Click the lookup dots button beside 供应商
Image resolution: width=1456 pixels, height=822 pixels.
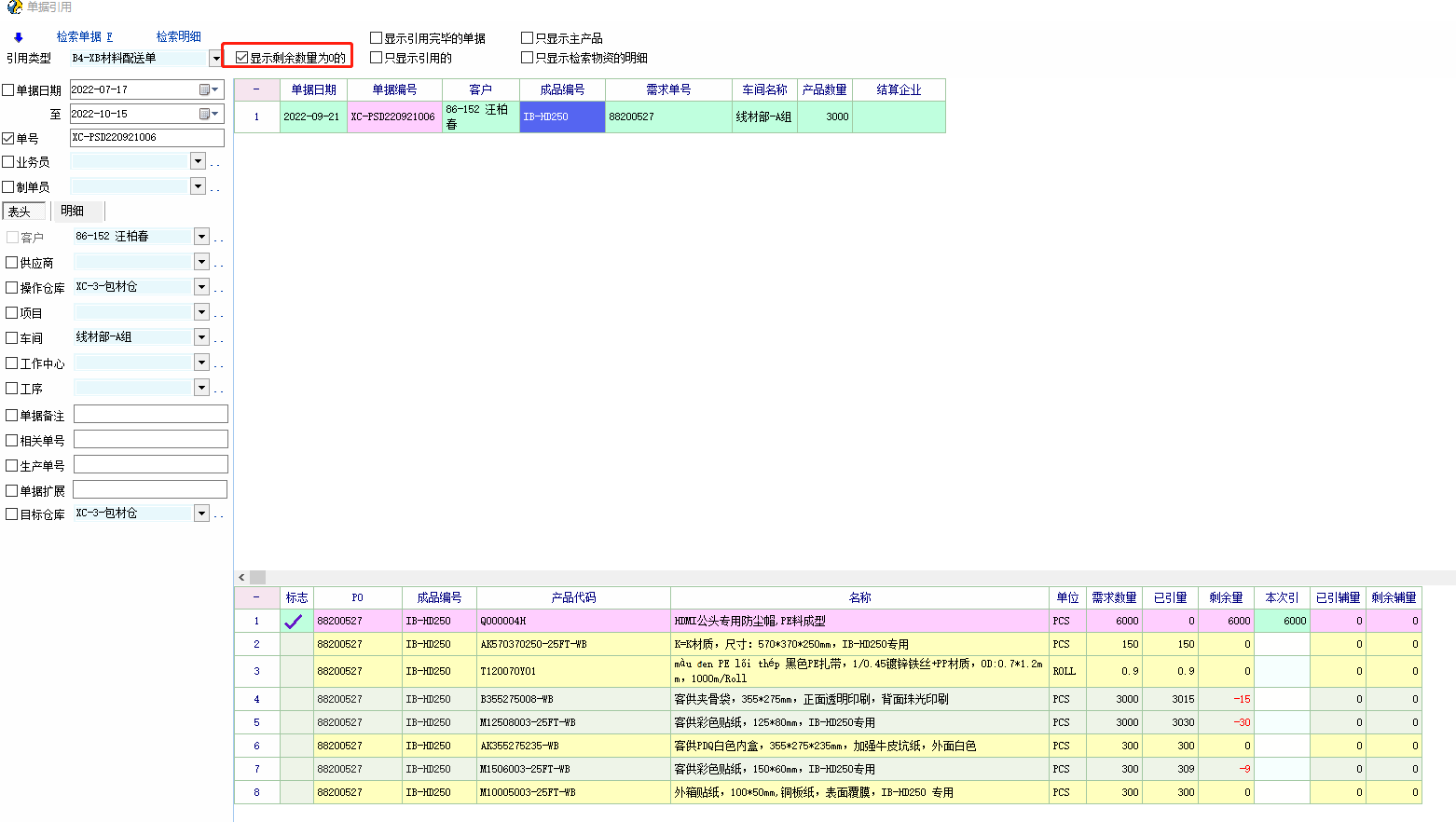coord(219,263)
